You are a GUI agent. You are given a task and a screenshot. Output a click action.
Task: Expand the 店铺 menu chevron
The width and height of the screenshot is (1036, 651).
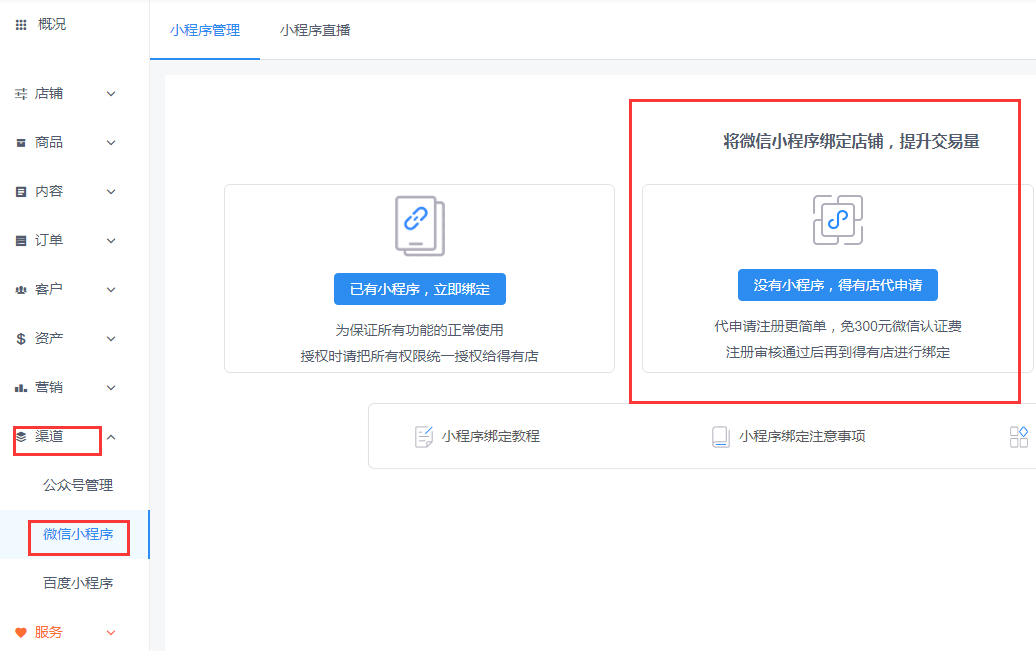[x=111, y=94]
